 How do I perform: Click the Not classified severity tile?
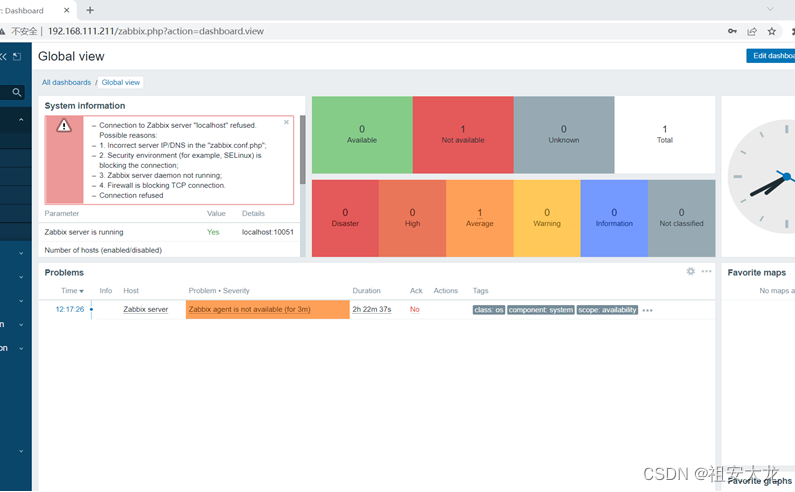click(681, 218)
